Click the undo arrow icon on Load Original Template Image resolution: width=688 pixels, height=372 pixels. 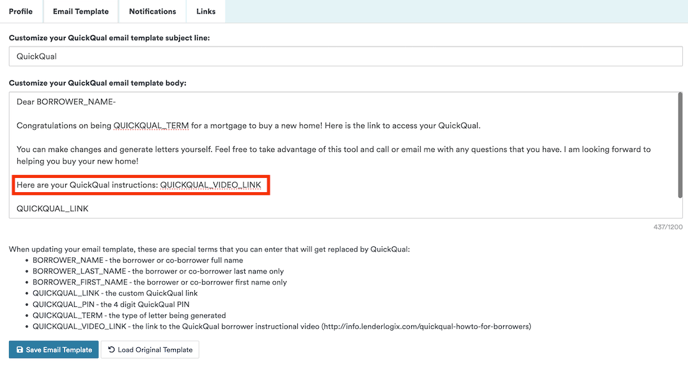[111, 350]
